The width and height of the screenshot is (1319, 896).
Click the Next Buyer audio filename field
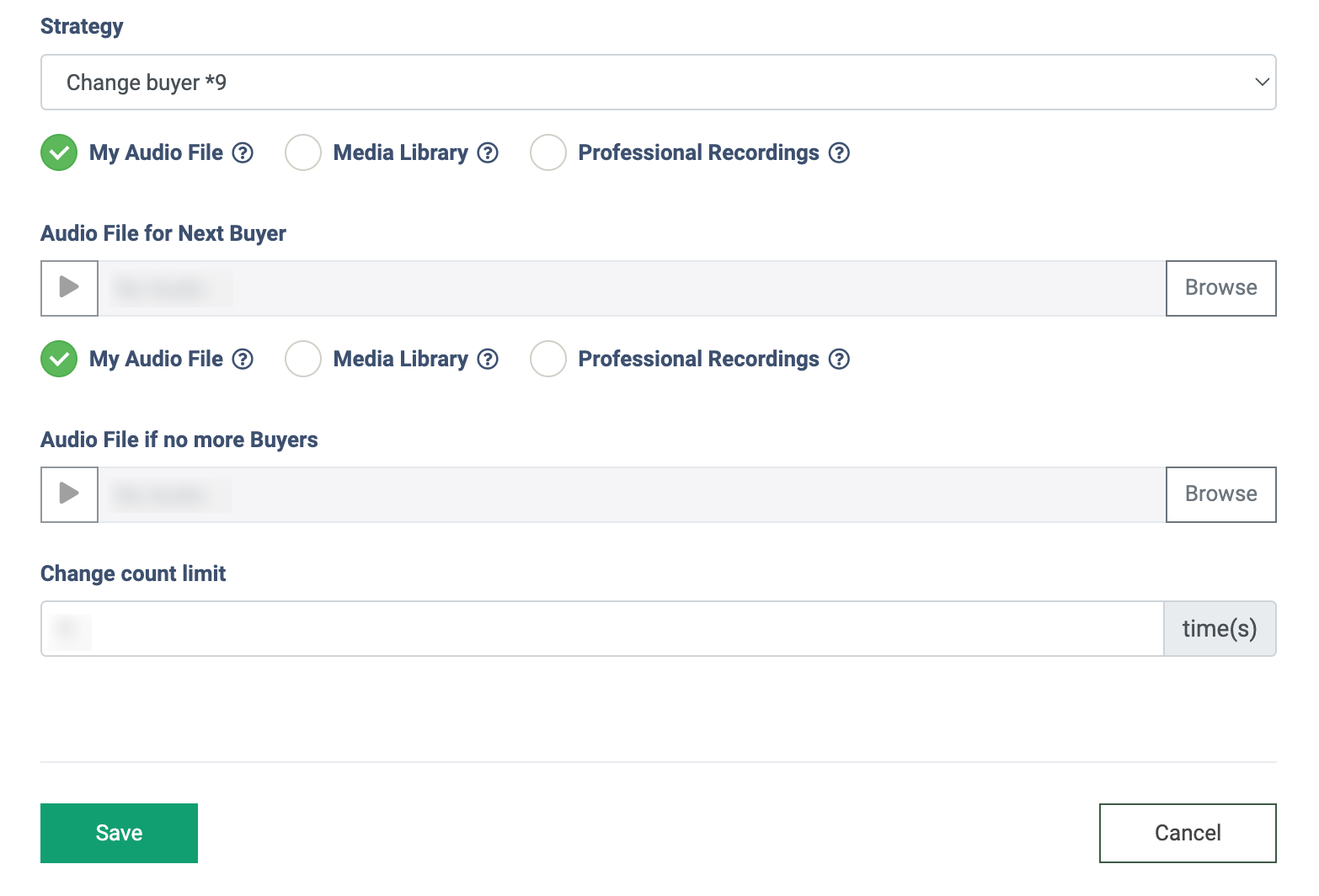point(632,288)
